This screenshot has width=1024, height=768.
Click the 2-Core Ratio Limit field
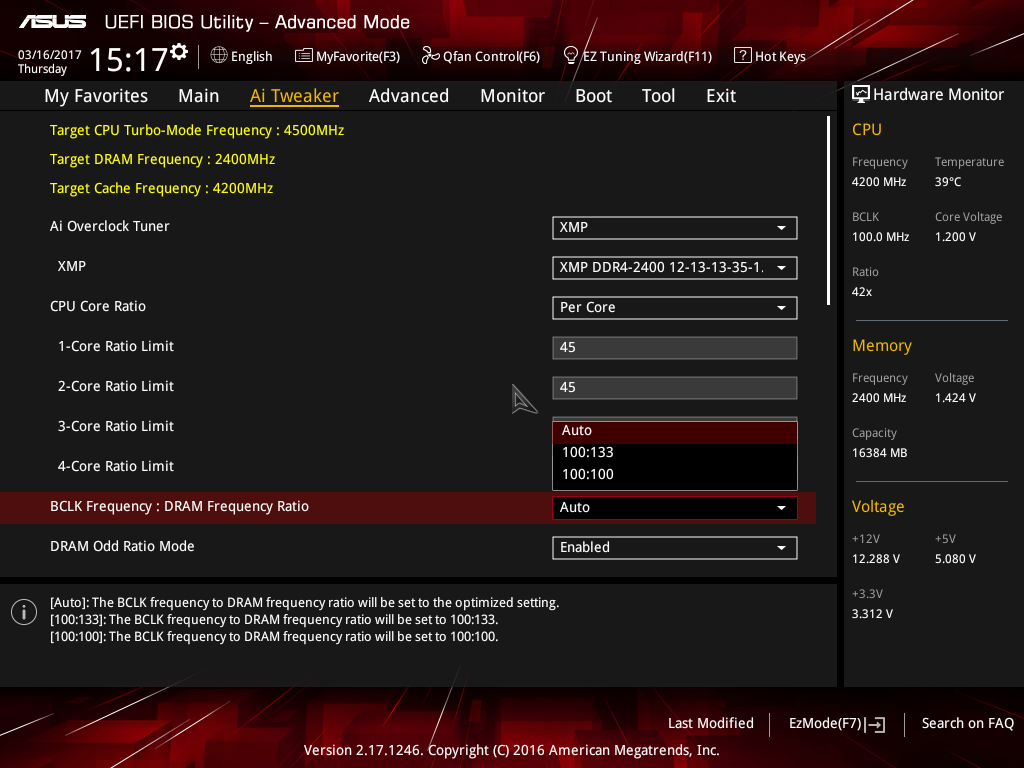tap(675, 387)
